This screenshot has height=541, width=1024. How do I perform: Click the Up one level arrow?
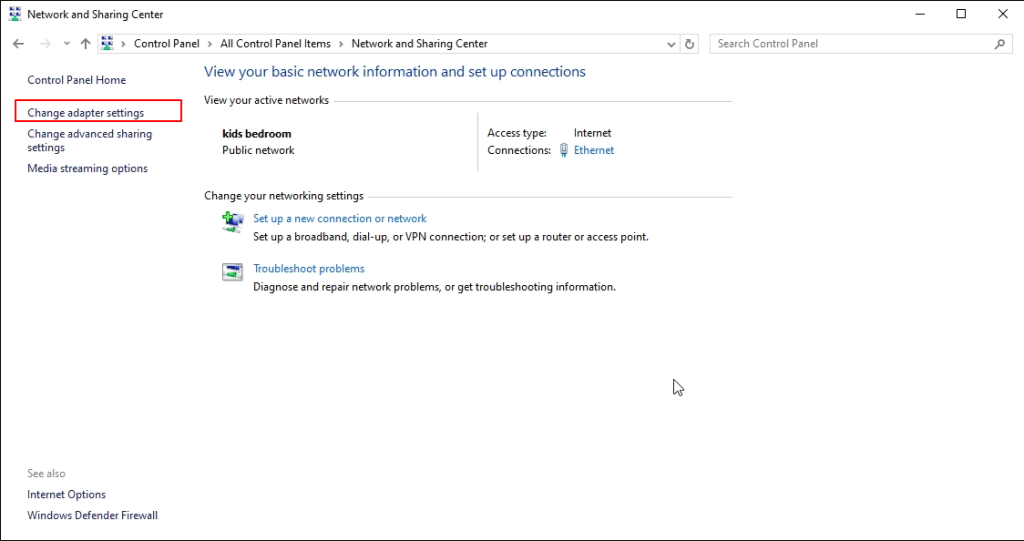(85, 44)
